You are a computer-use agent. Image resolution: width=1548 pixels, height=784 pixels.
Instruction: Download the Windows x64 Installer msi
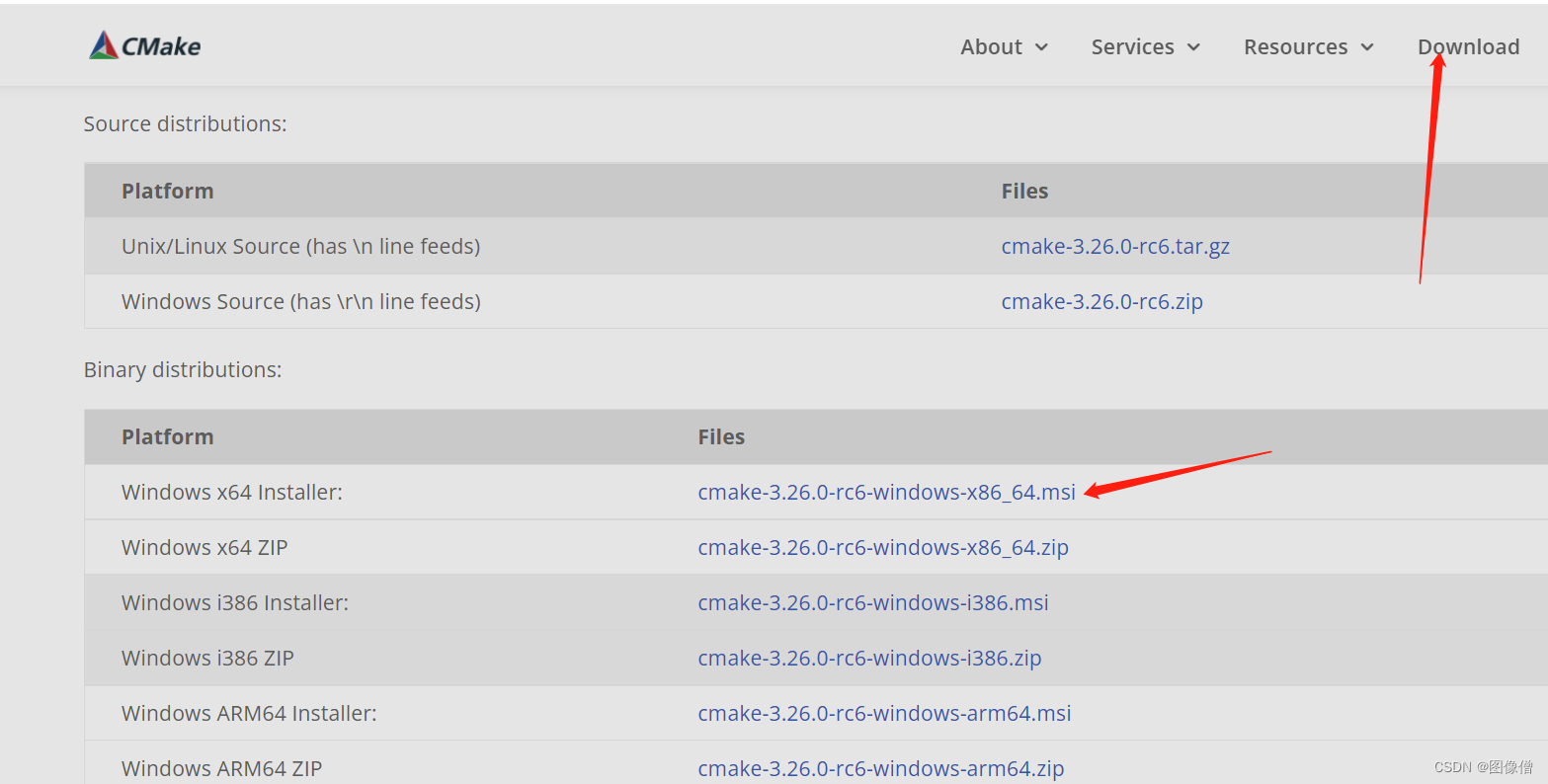pos(886,492)
